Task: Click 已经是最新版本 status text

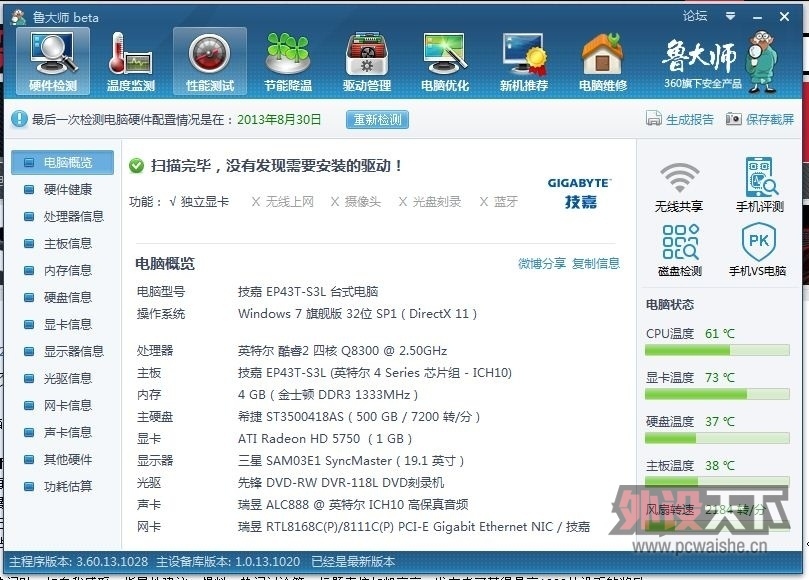Action: (353, 561)
